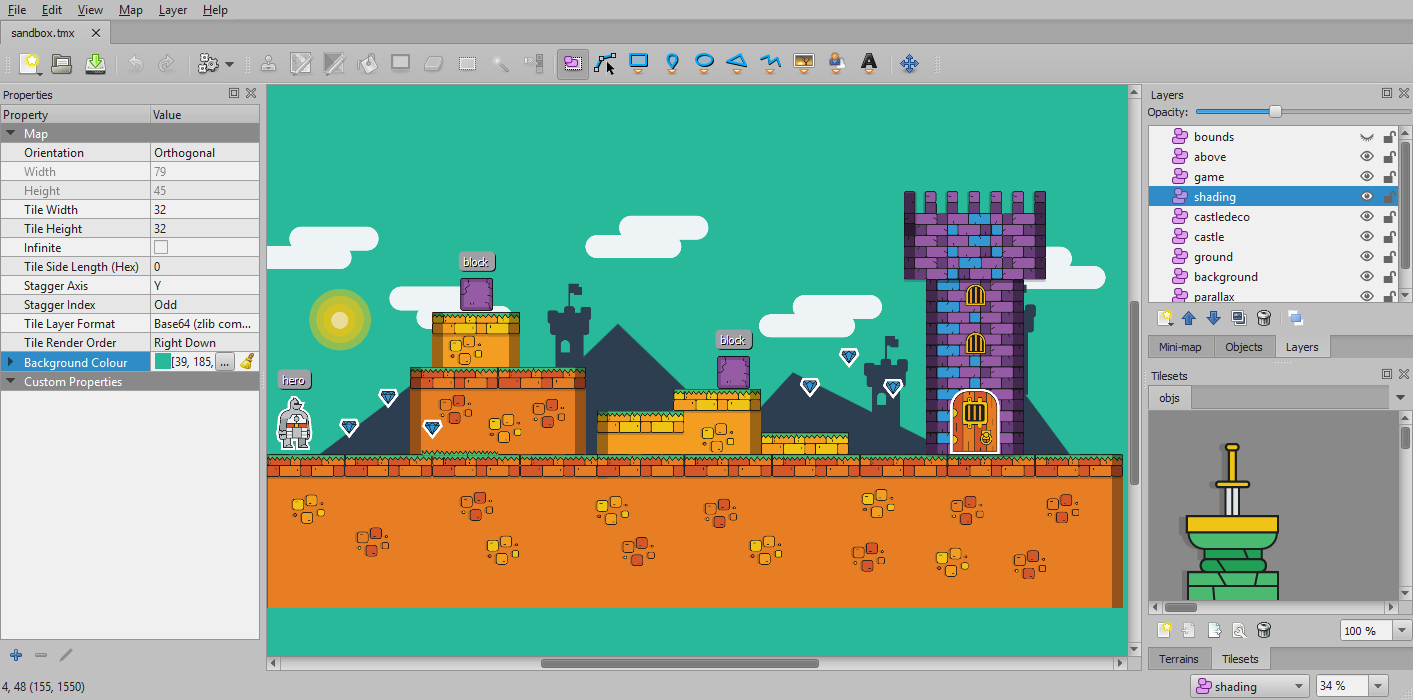Select the Insert Ellipse tool

pyautogui.click(x=704, y=63)
